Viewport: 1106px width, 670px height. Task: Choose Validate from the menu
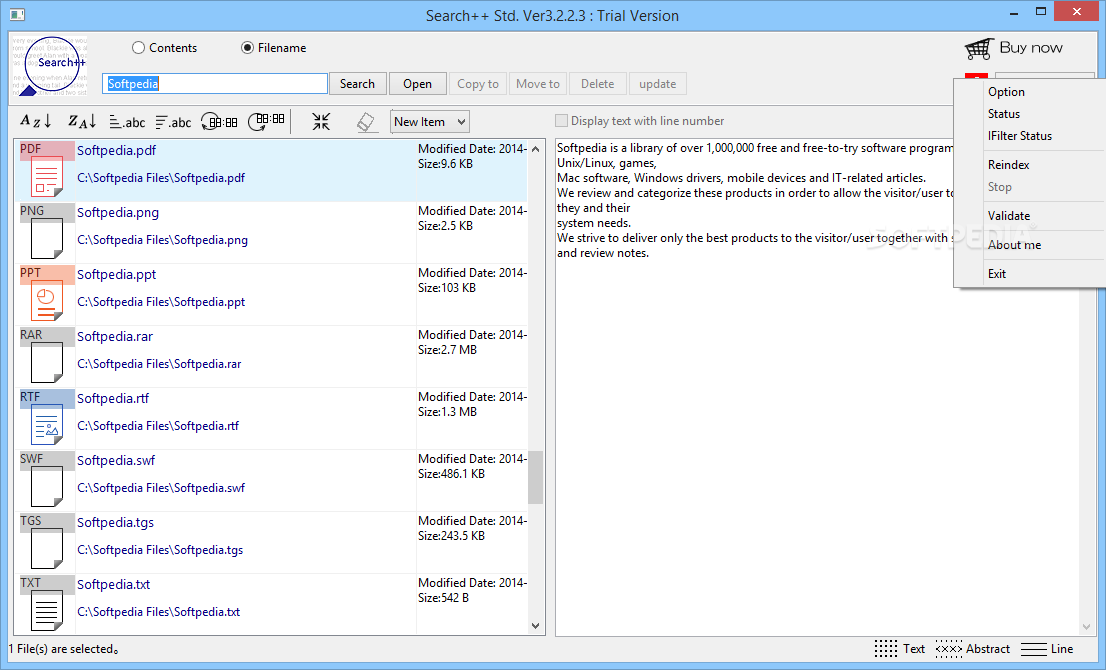pos(1009,216)
